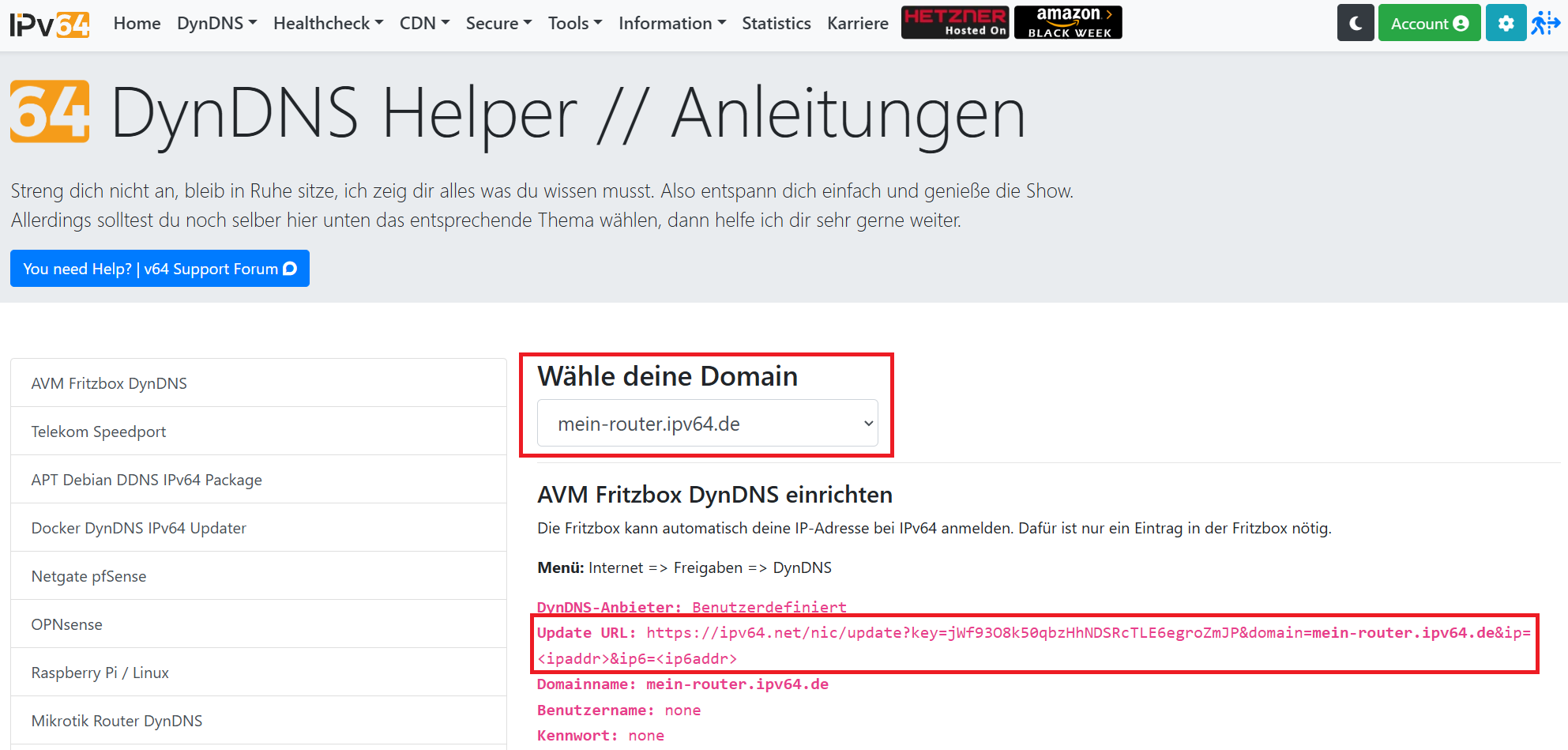Click the IPv64 logo in navbar
This screenshot has width=1568, height=750.
tap(50, 24)
